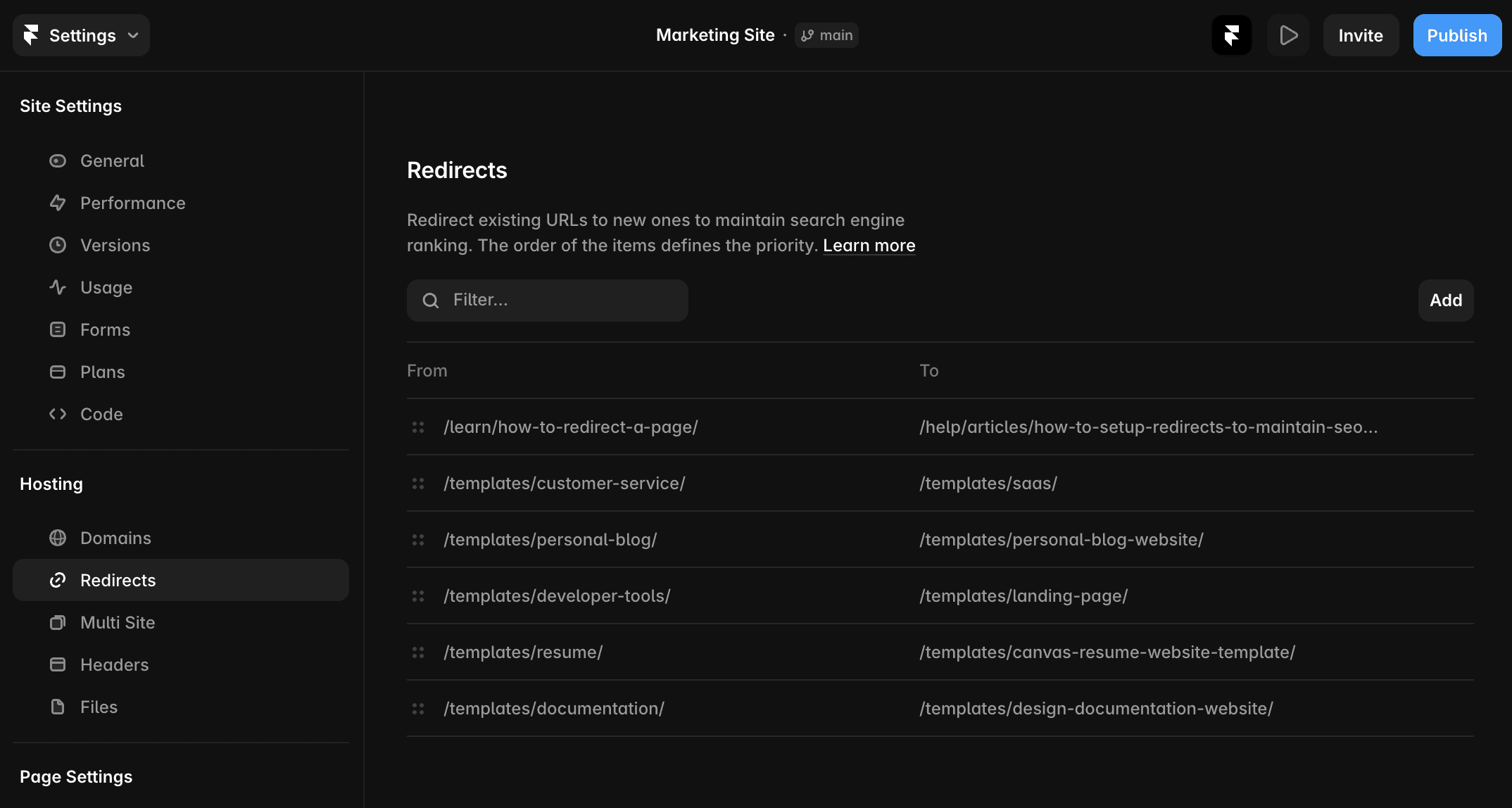Viewport: 1512px width, 808px height.
Task: Click the Multi Site icon
Action: coord(58,623)
